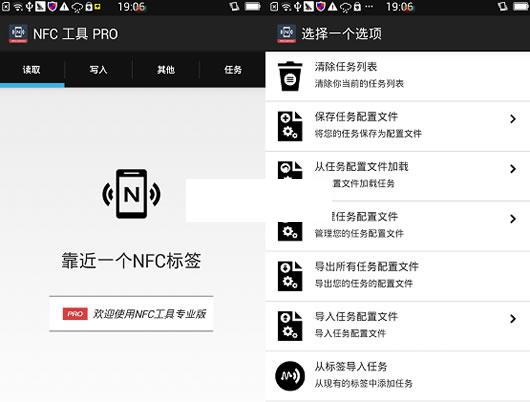The height and width of the screenshot is (402, 530).
Task: Select 保存任务配置文件 option
Action: click(x=398, y=126)
